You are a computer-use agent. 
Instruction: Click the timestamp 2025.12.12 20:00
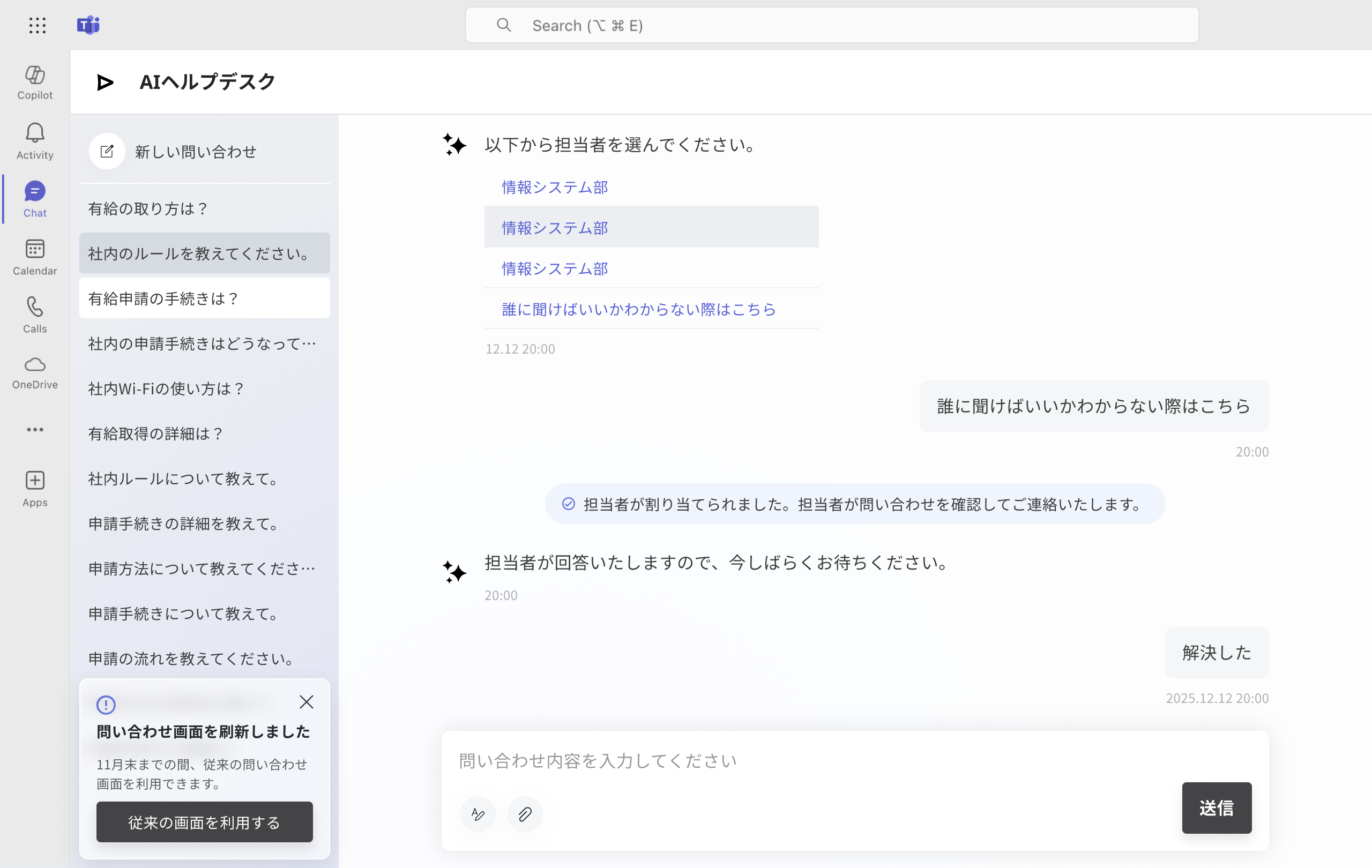[x=1217, y=698]
